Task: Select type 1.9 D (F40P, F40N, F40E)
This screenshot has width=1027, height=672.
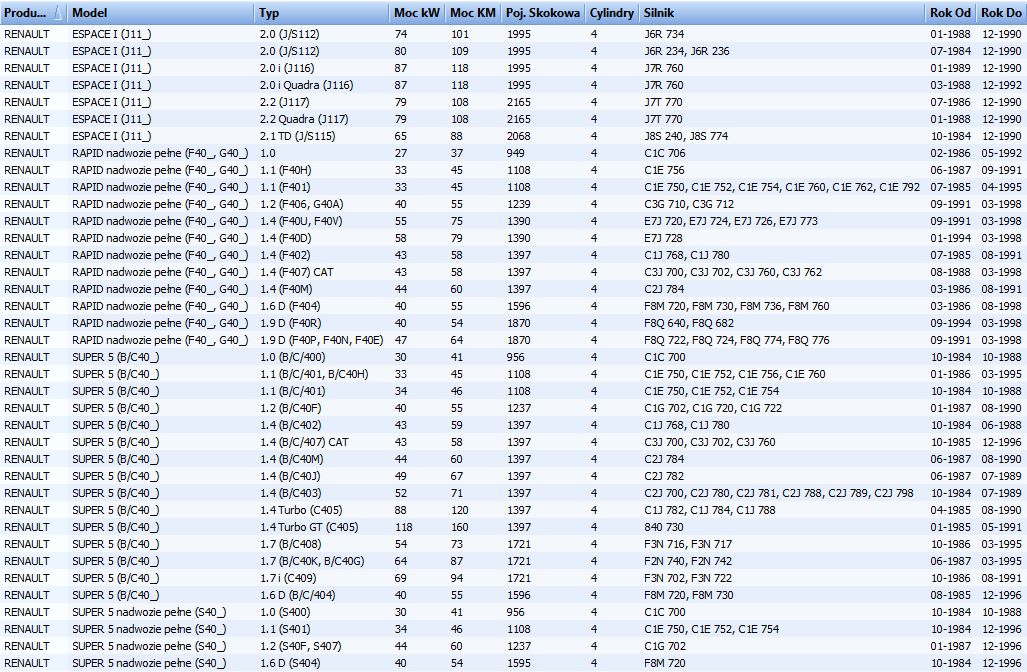Action: 322,341
